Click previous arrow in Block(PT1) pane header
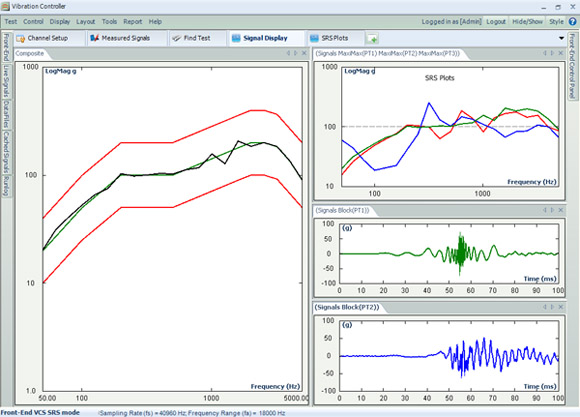 tap(545, 210)
